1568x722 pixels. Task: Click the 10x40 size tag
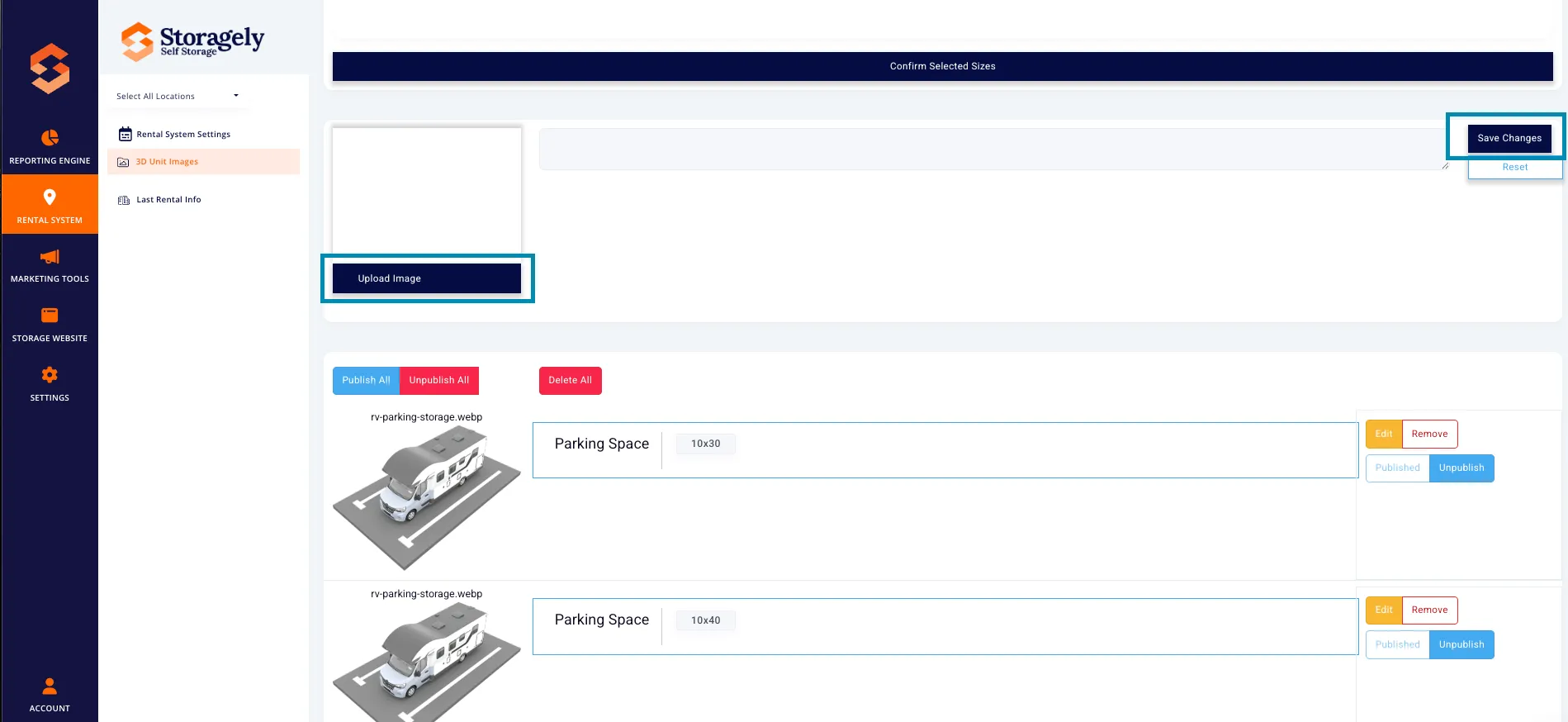706,620
